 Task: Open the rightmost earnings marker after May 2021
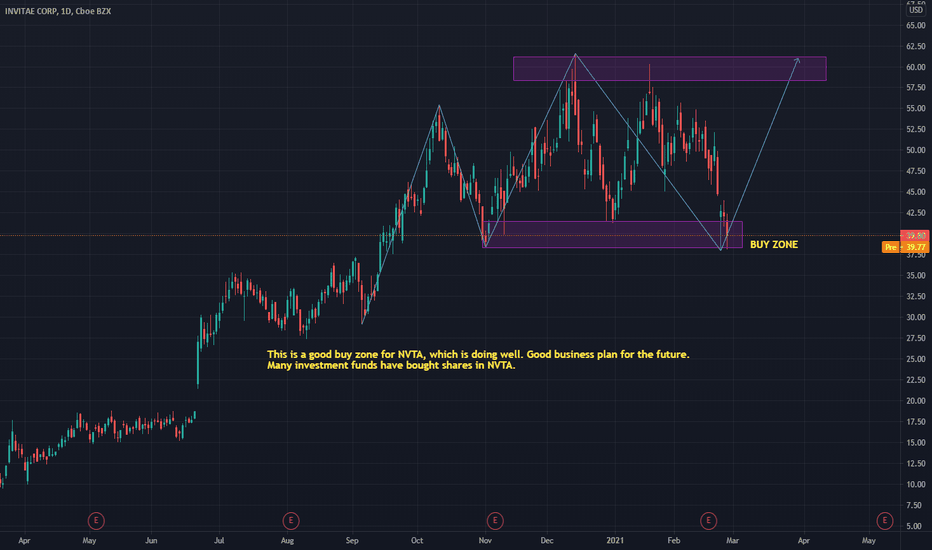click(x=884, y=521)
